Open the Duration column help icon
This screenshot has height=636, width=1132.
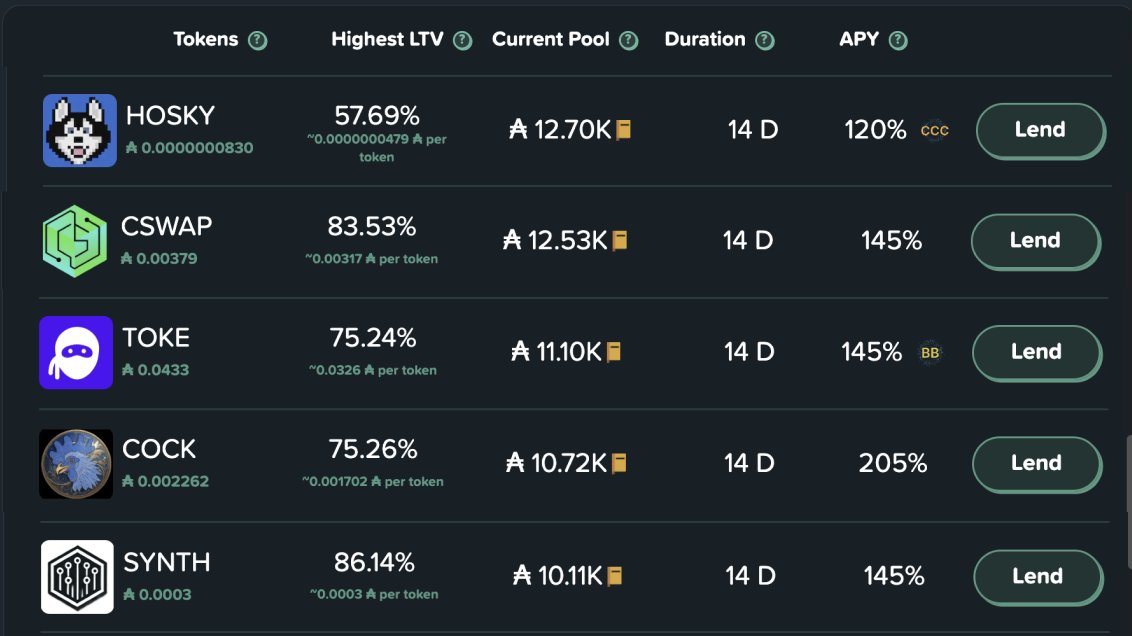765,40
